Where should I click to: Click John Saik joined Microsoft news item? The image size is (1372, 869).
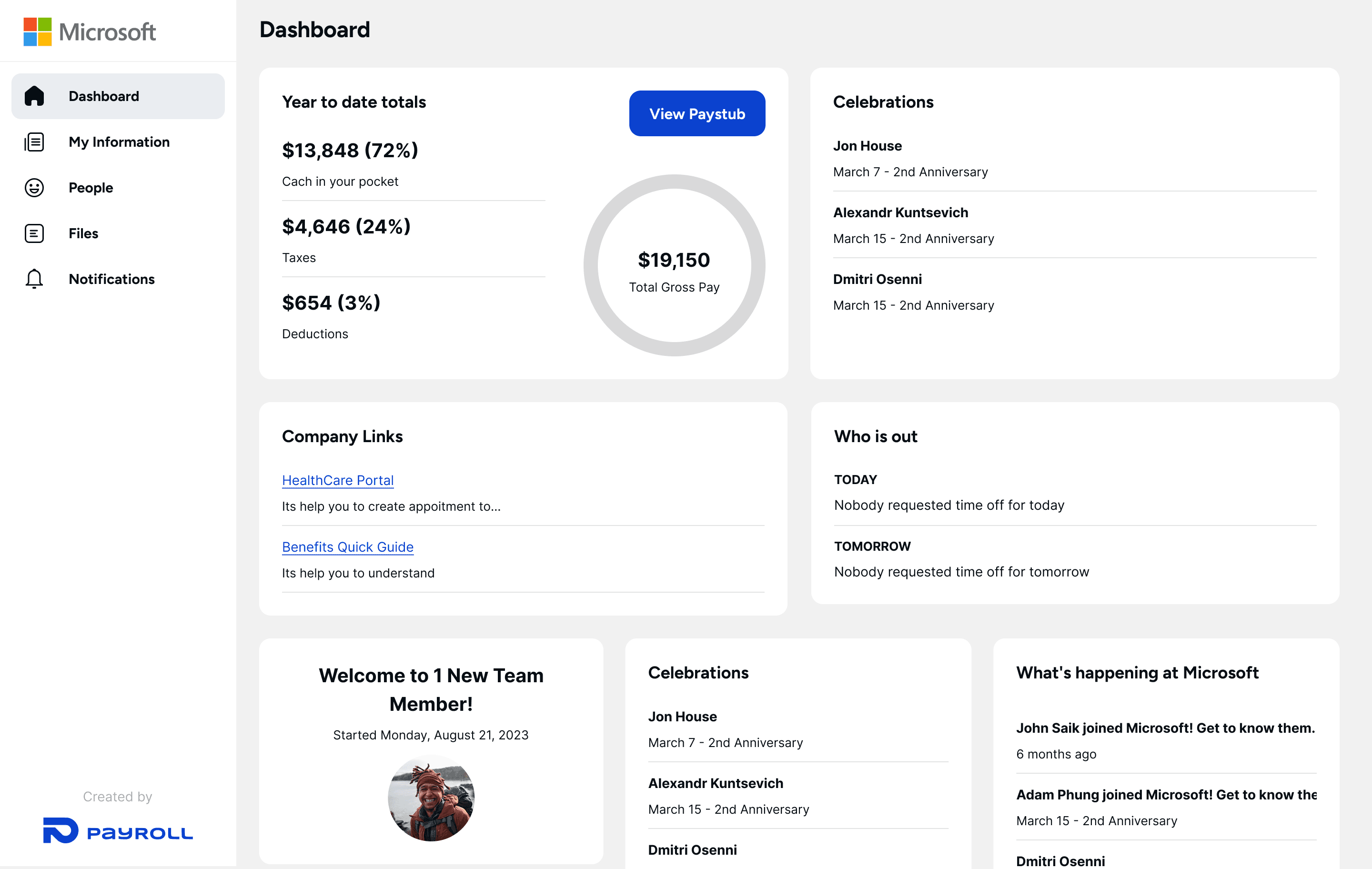click(1165, 728)
